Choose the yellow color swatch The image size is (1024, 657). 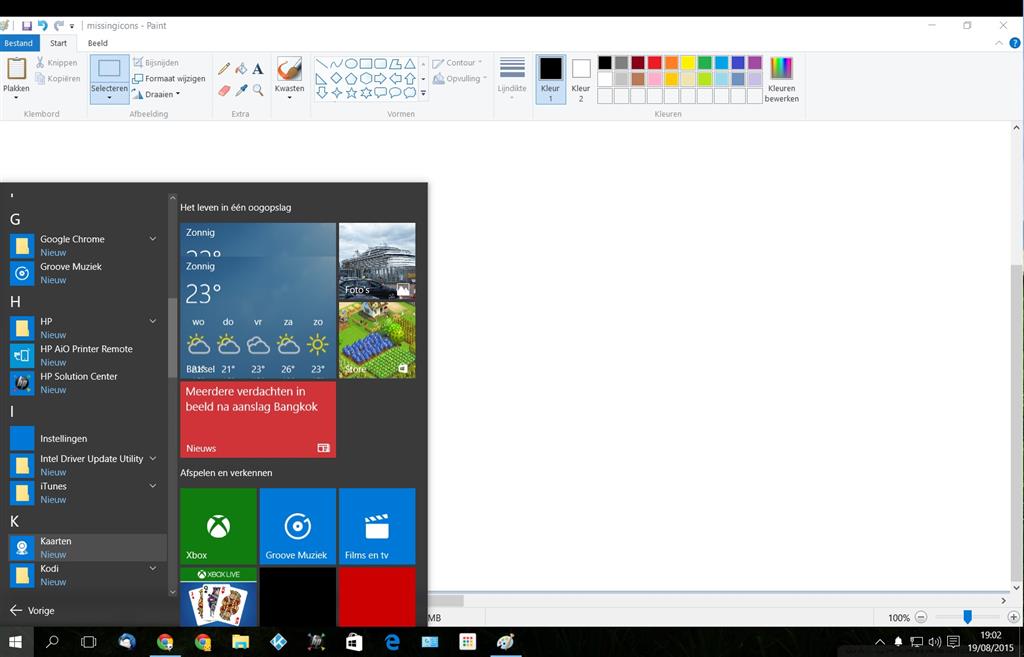pyautogui.click(x=688, y=63)
